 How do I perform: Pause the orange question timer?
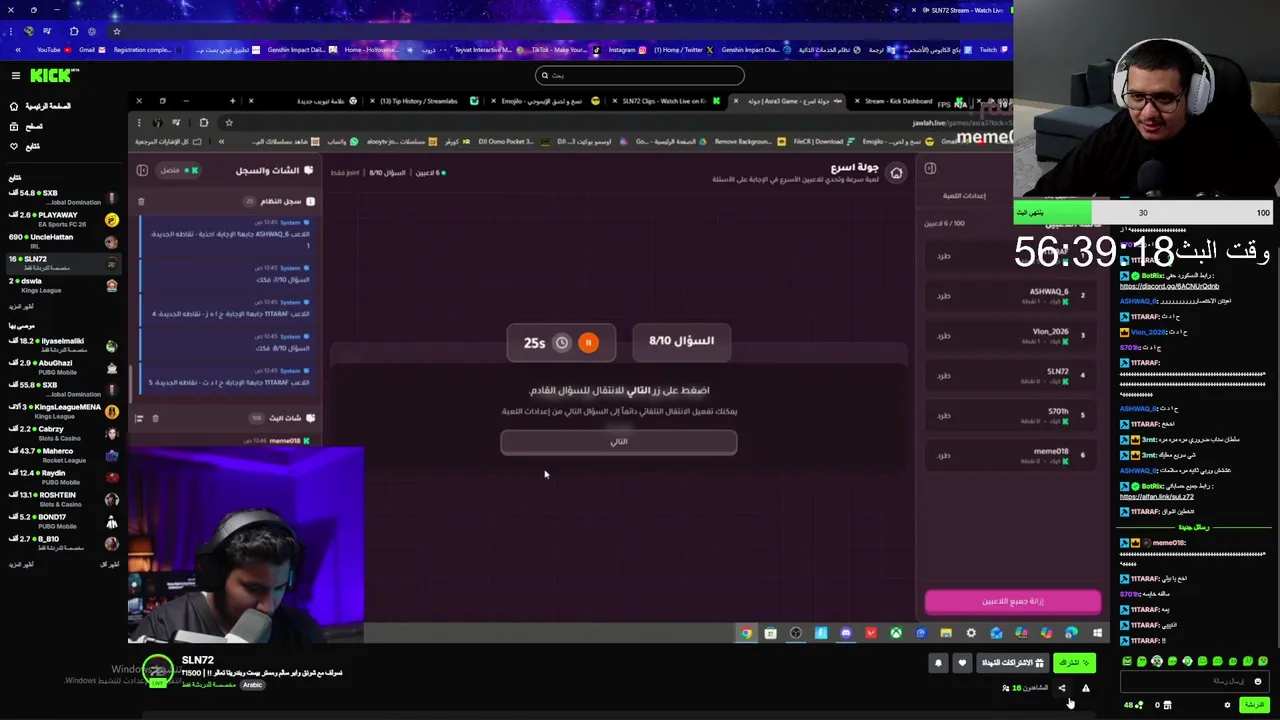point(588,343)
